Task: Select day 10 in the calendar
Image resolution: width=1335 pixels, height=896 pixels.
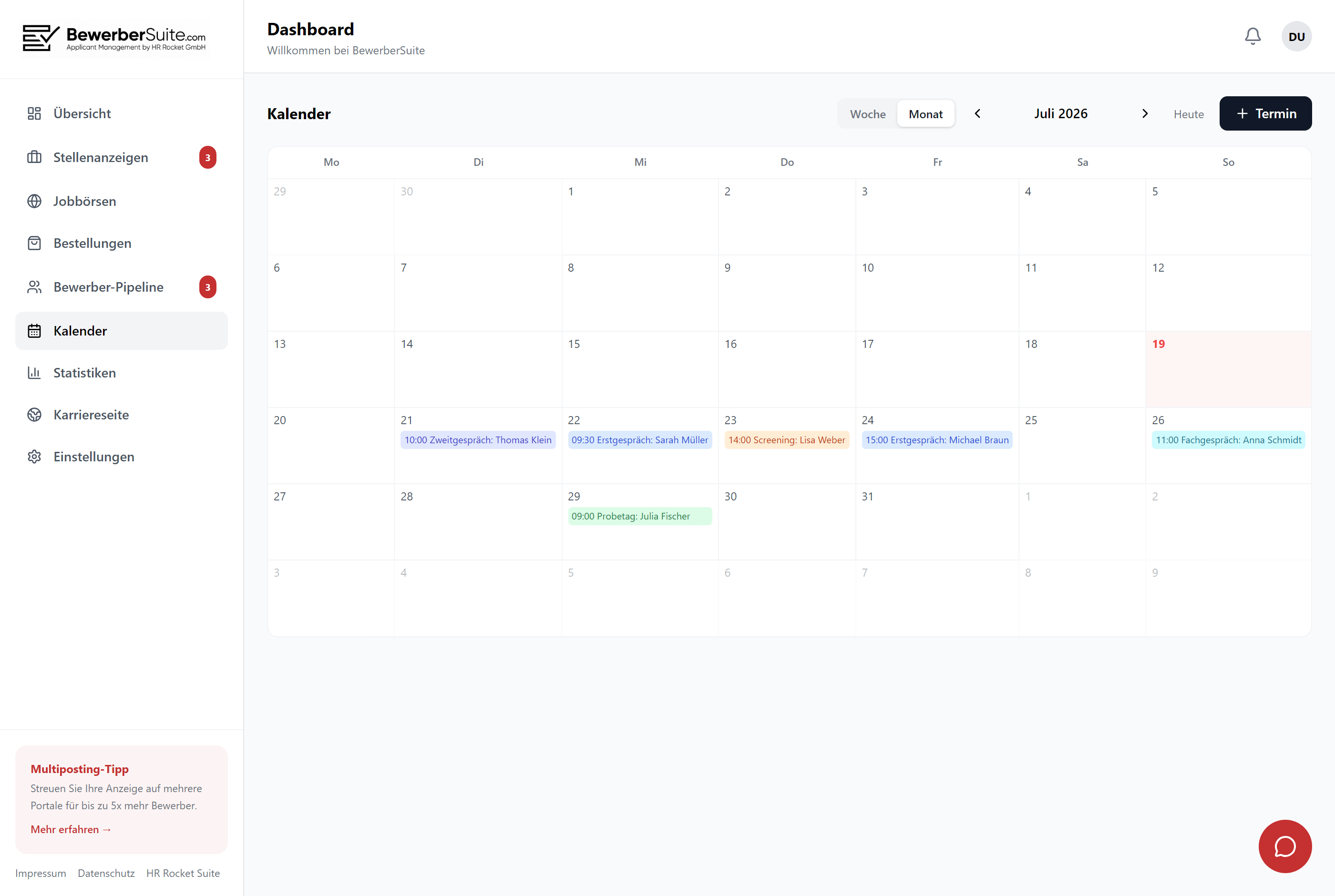Action: (x=937, y=293)
